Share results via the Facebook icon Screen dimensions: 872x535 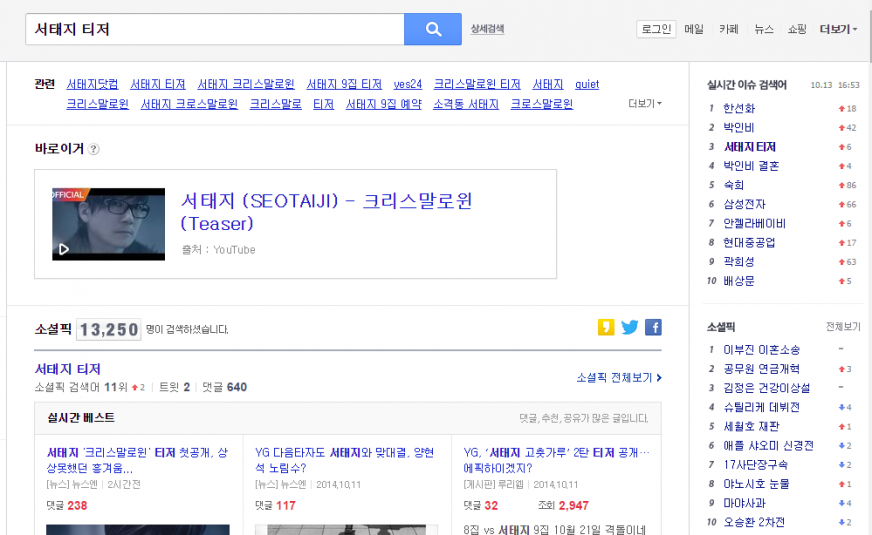(653, 327)
